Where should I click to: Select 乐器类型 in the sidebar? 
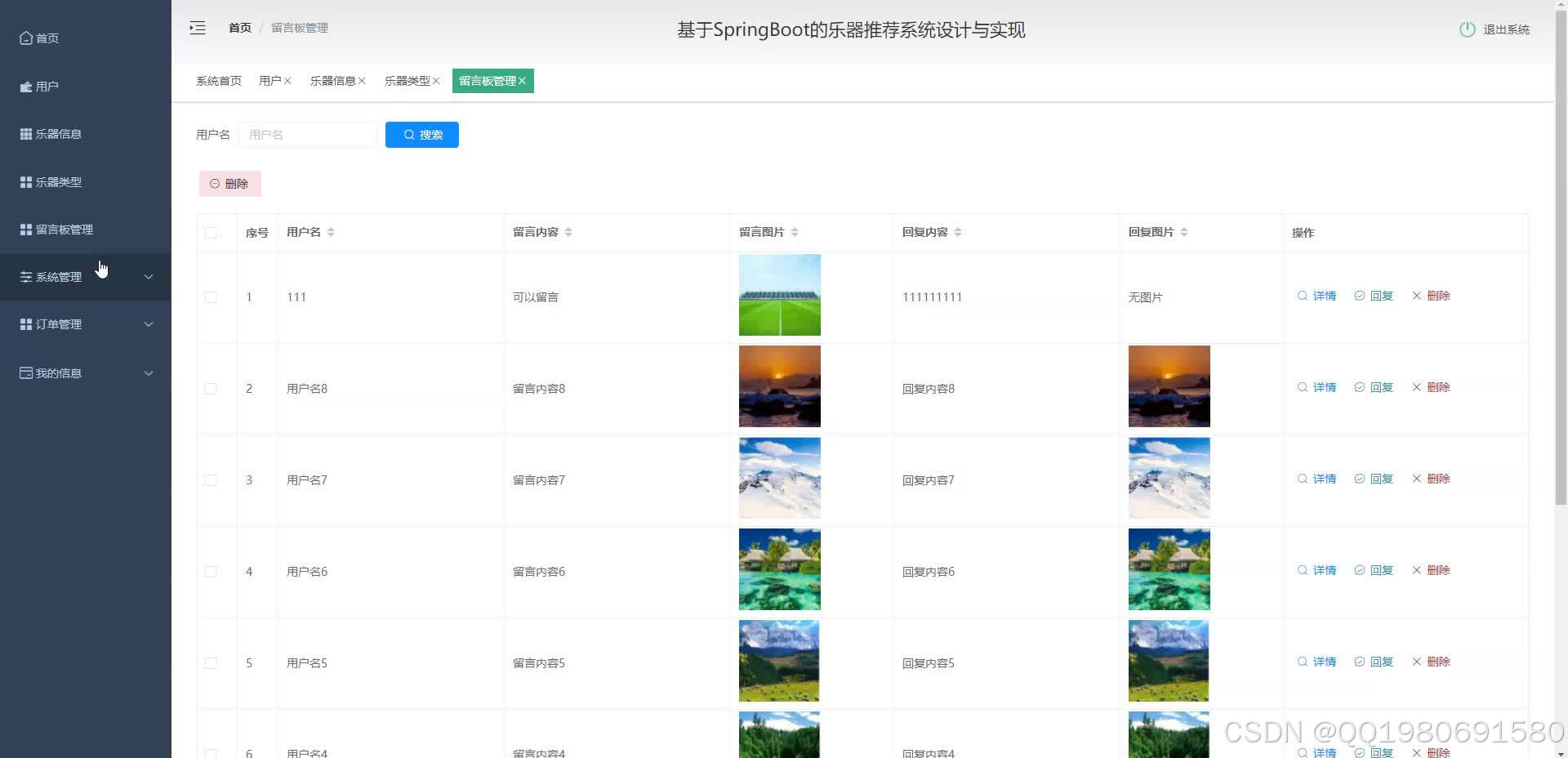click(25, 181)
